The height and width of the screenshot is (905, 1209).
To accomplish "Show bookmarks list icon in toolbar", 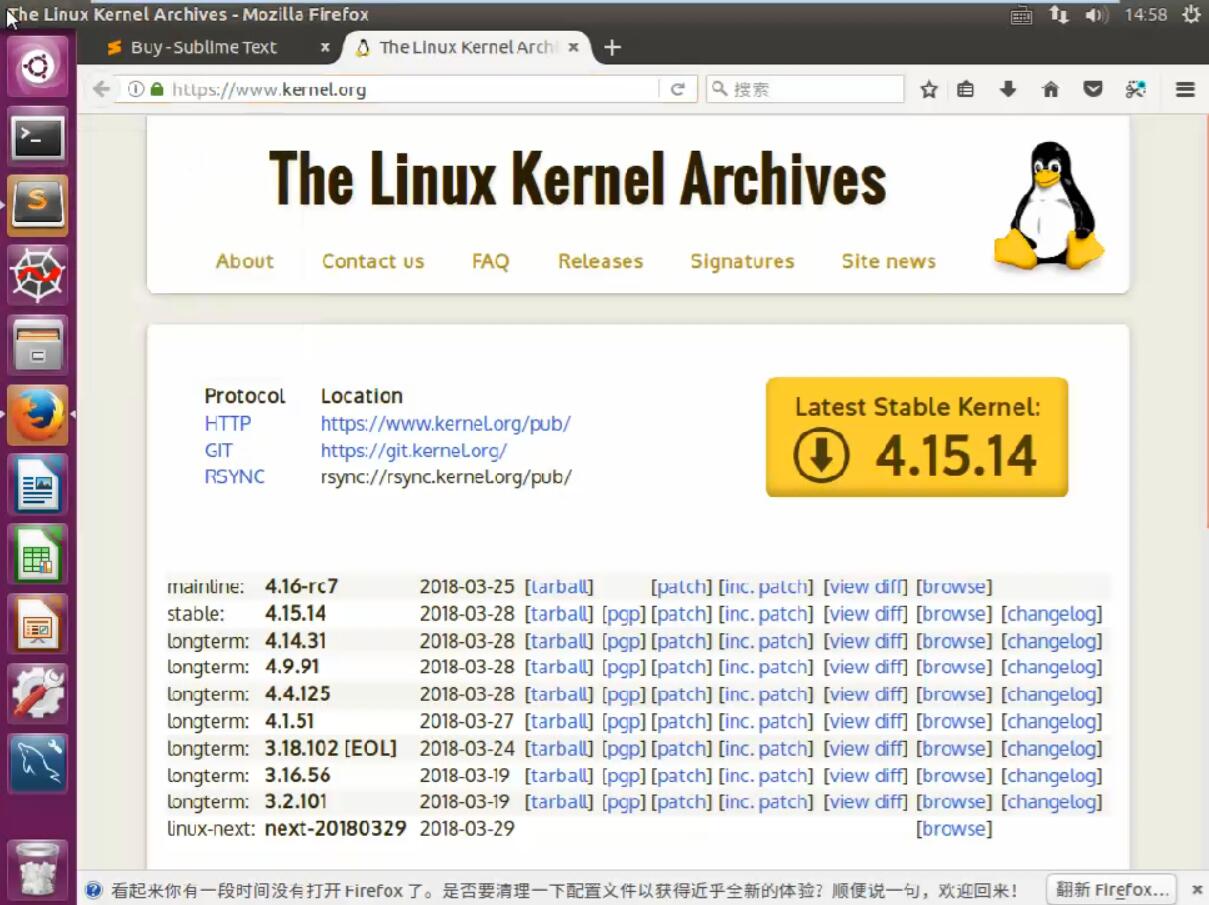I will pos(965,89).
